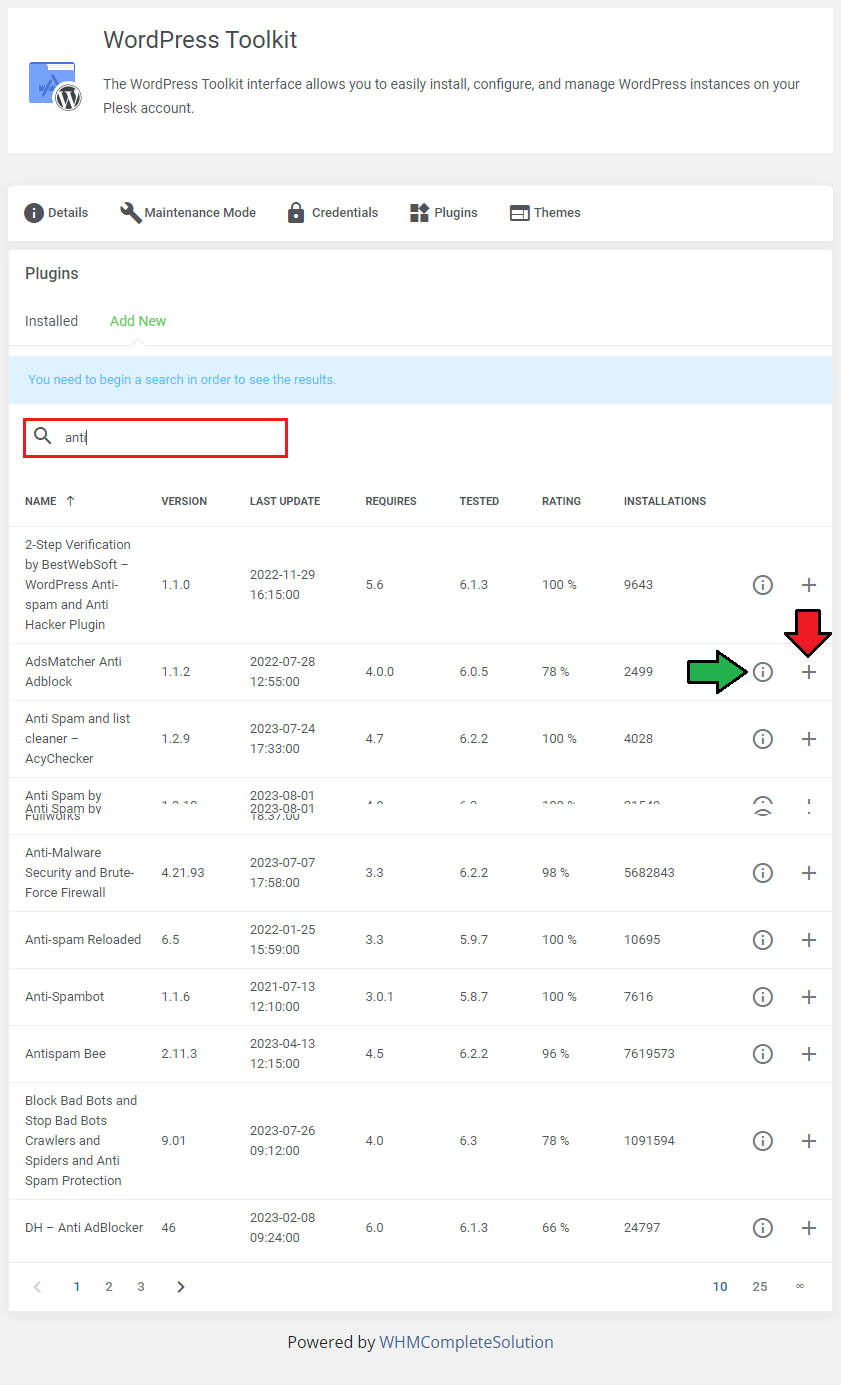841x1385 pixels.
Task: Install AcyChecker plugin with plus icon
Action: pos(809,739)
